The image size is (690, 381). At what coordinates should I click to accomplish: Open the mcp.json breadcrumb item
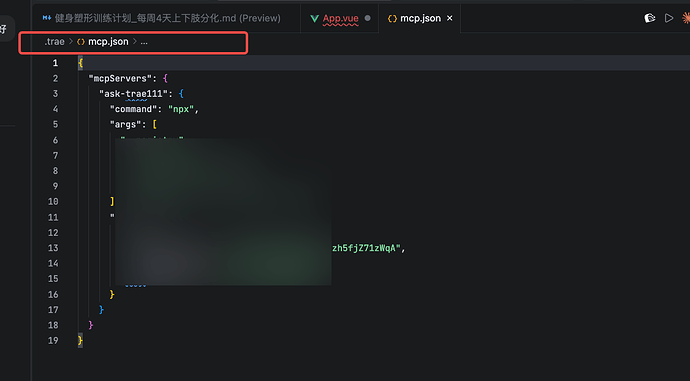pos(108,41)
